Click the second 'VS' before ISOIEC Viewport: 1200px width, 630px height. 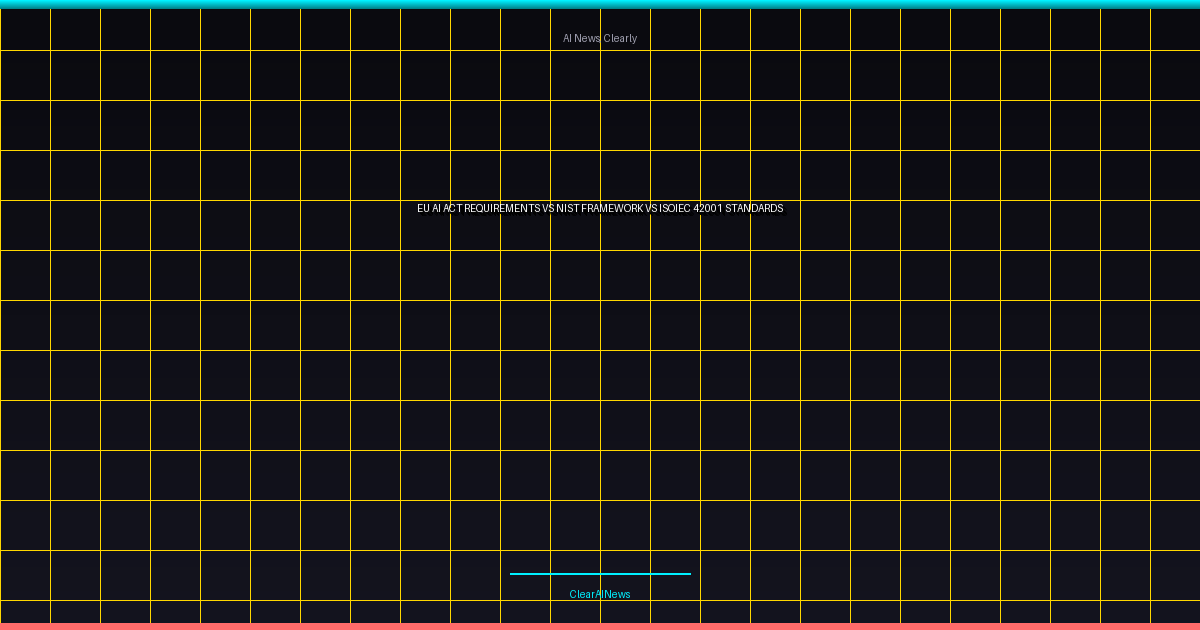pyautogui.click(x=651, y=208)
